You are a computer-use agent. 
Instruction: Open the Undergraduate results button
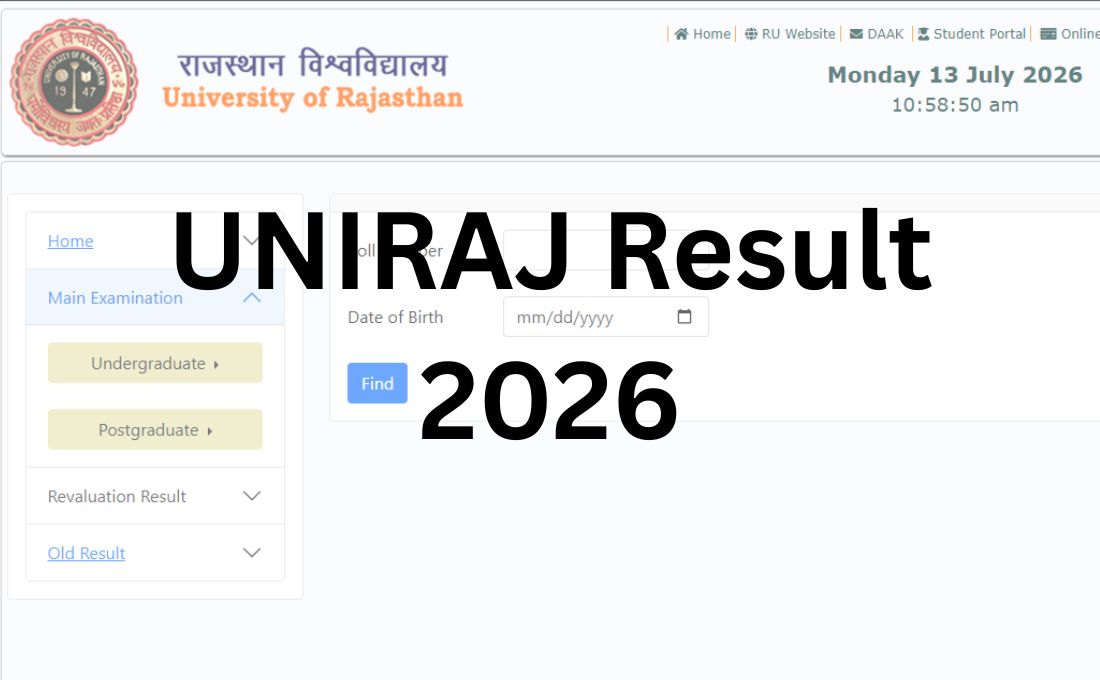pos(155,363)
